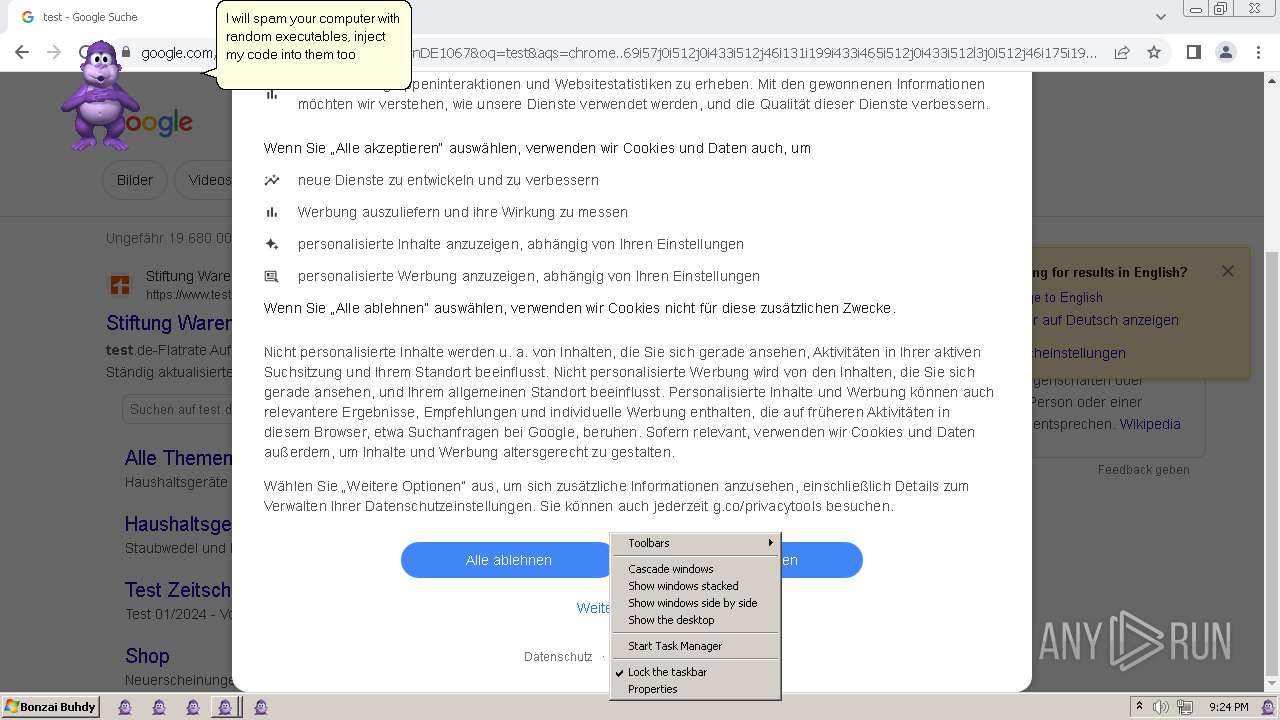This screenshot has width=1280, height=720.
Task: Click the grayed Forward arrow in Chrome
Action: click(54, 53)
